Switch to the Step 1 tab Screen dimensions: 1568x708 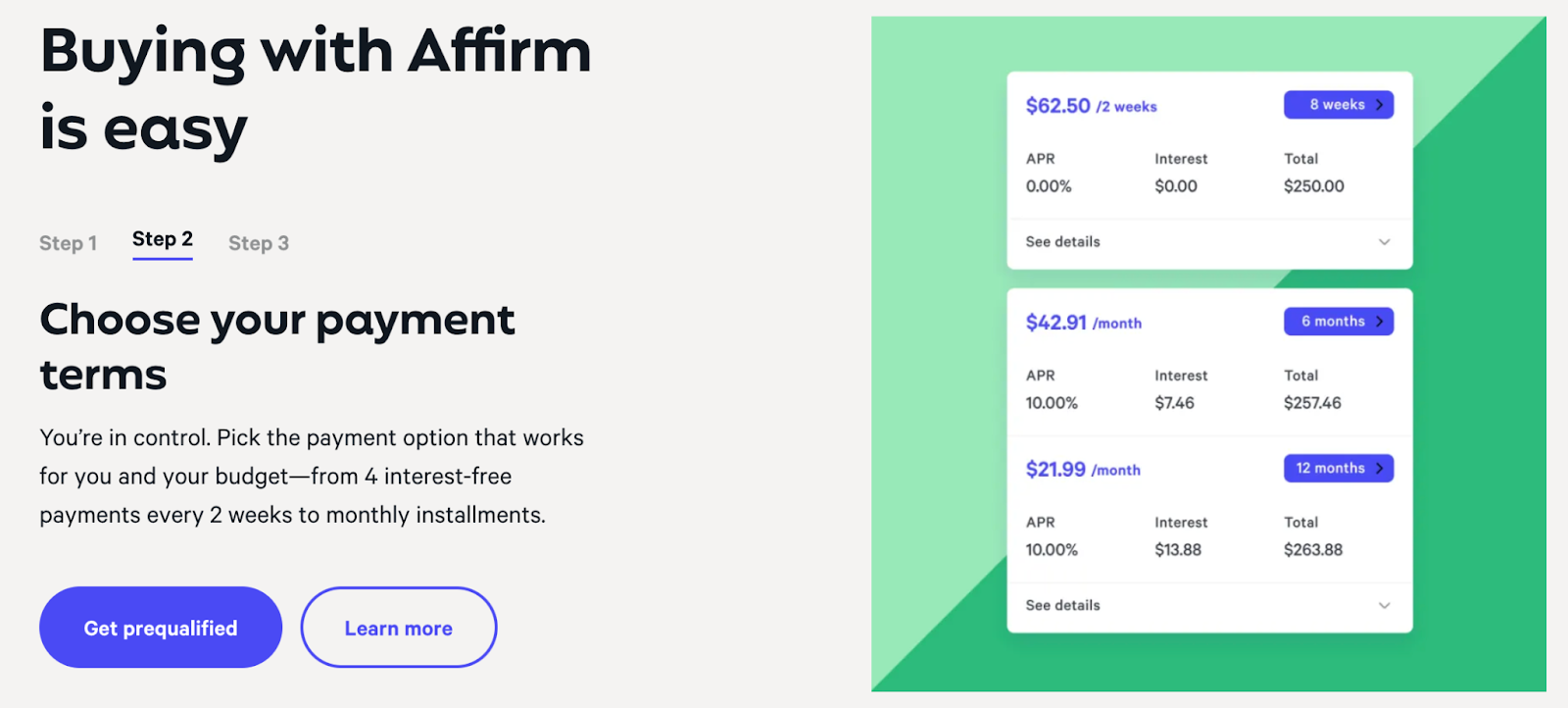tap(68, 243)
